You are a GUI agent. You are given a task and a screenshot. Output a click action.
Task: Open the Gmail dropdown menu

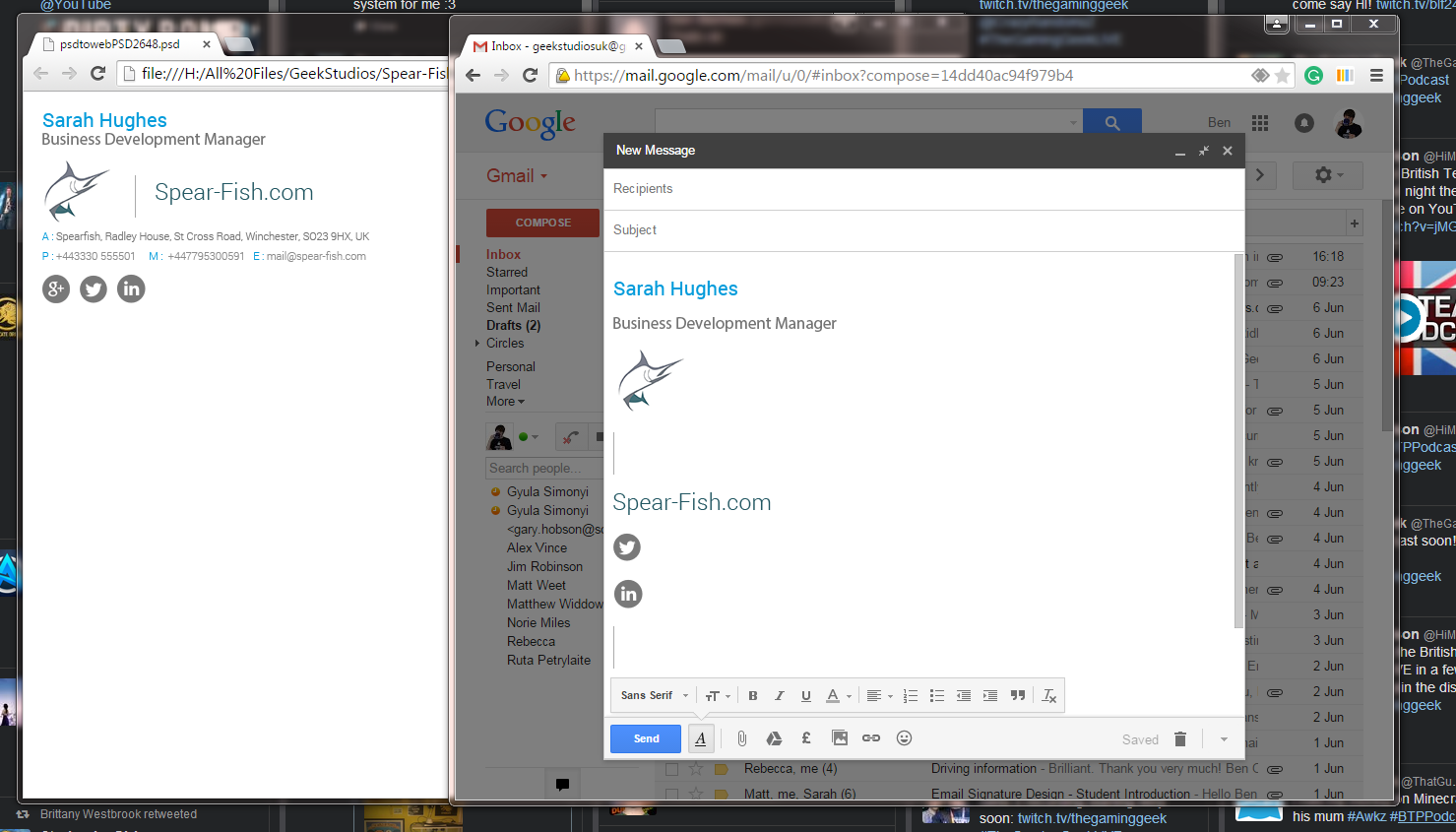(517, 176)
